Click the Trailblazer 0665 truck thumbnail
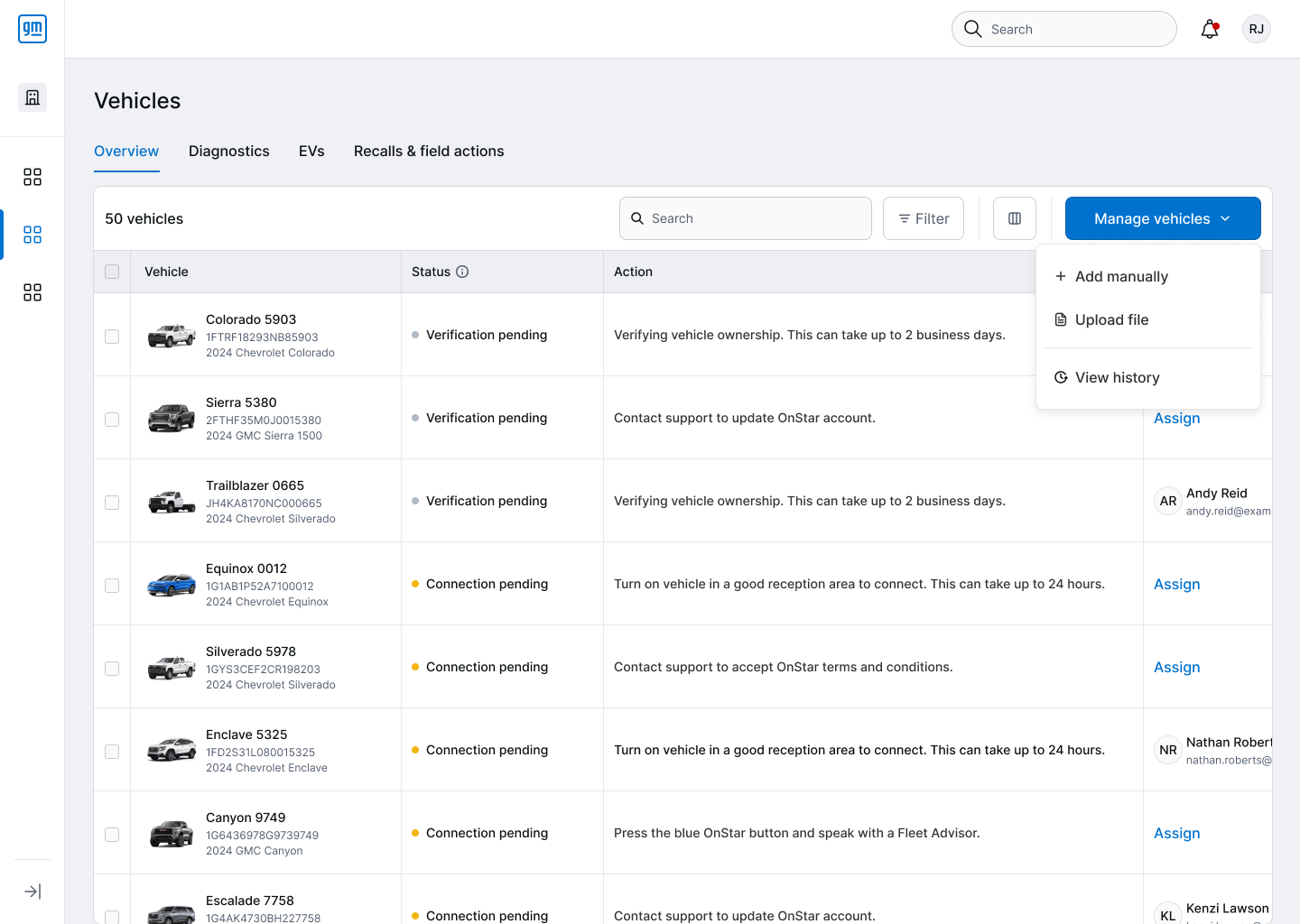 coord(172,502)
